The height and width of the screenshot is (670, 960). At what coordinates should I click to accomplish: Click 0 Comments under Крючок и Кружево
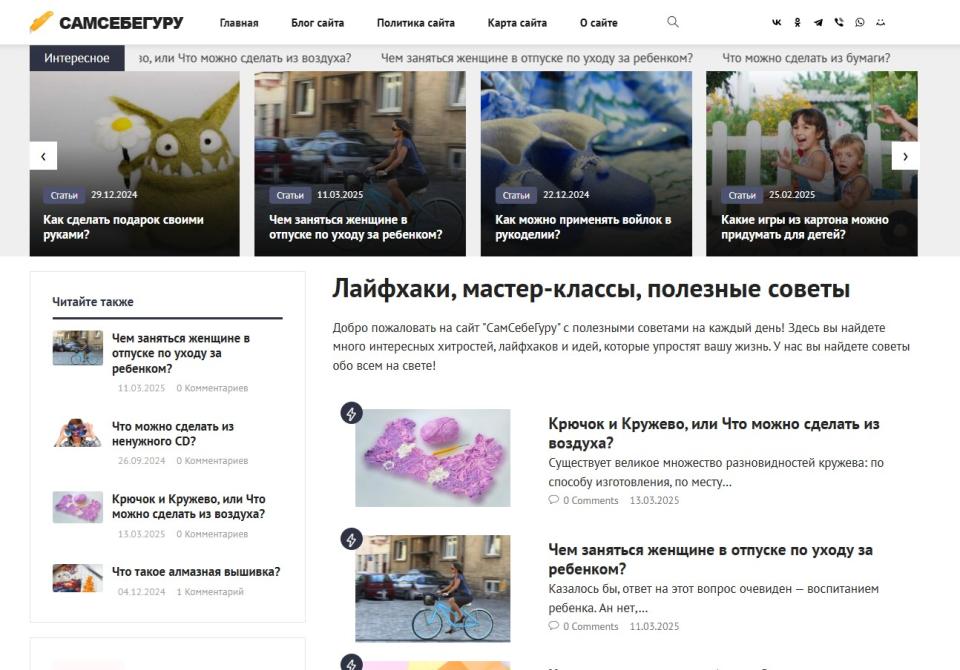590,500
